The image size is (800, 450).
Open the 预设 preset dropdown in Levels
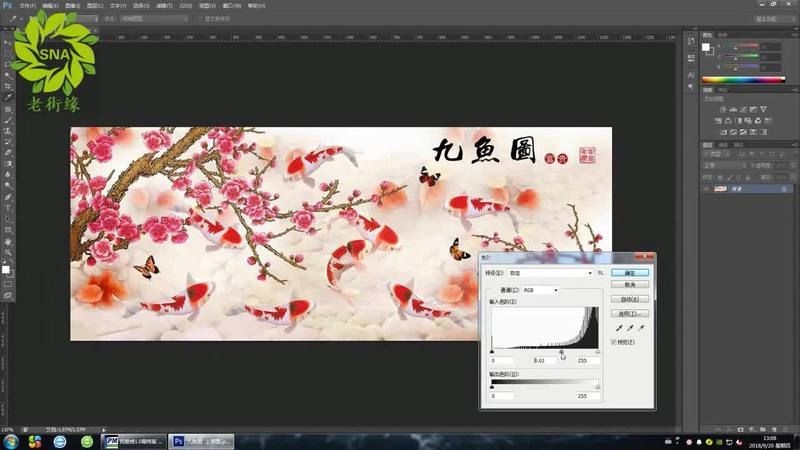point(550,273)
